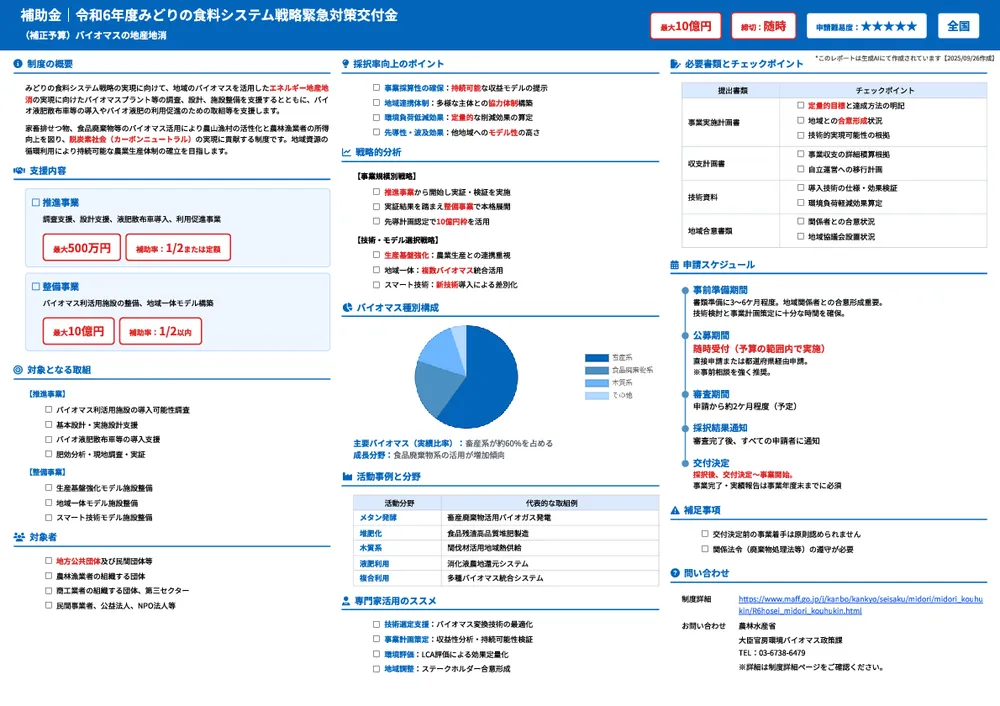Screen dimensions: 1000x706
Task: Click the calendar icon next to 申請スケジュール
Action: point(675,264)
